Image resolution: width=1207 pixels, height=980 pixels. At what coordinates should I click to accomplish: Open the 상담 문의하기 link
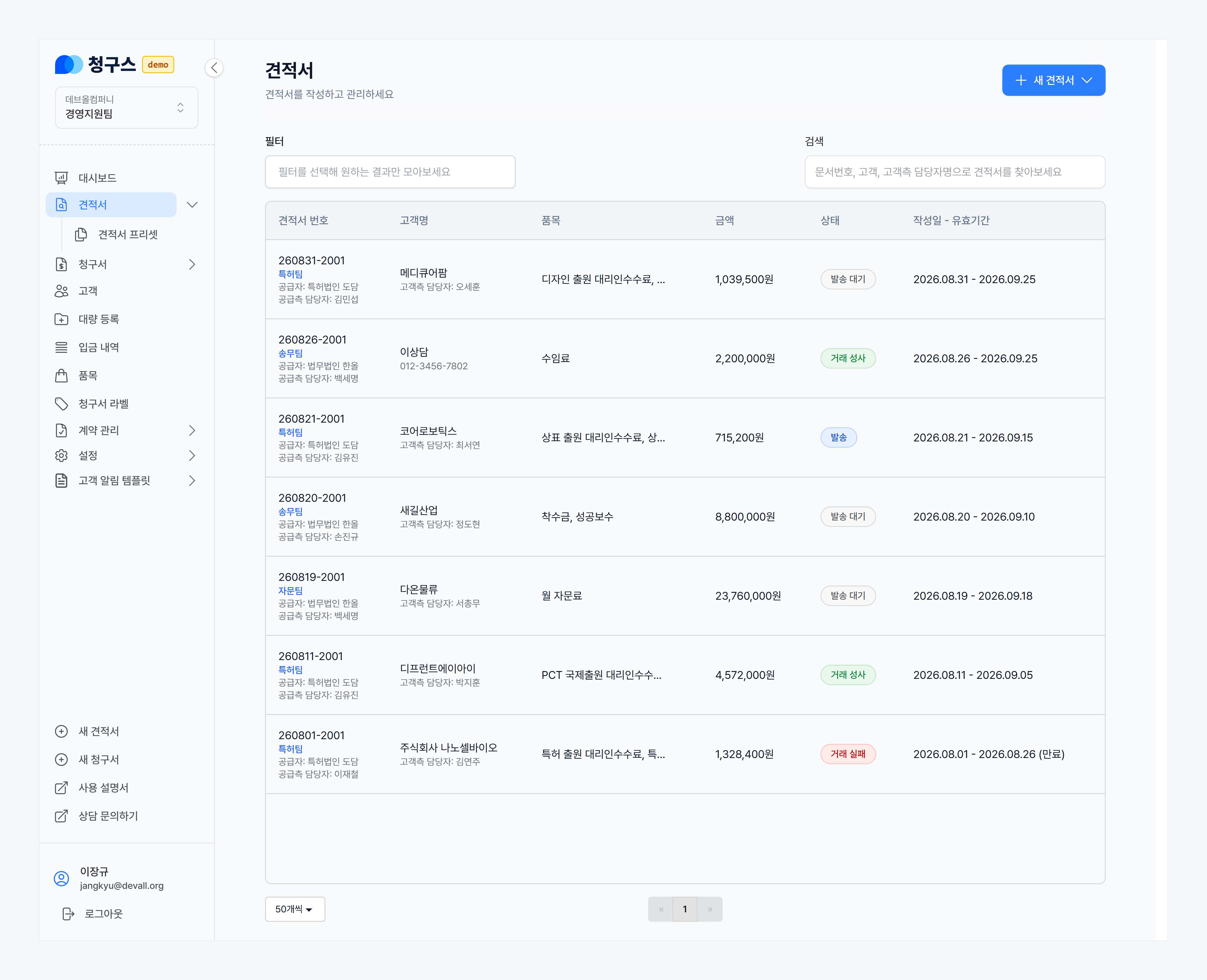coord(108,816)
